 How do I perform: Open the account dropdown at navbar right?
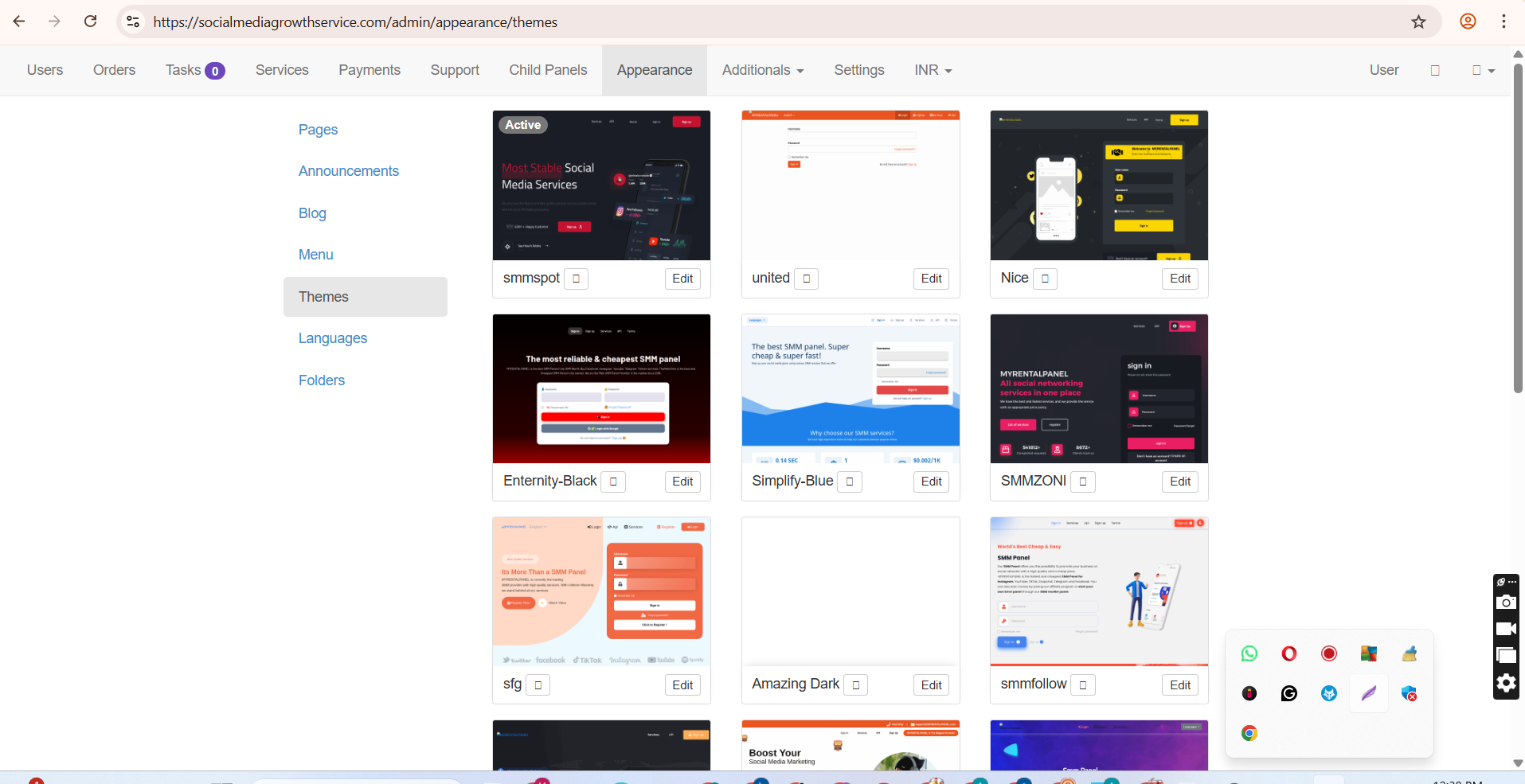[1483, 70]
